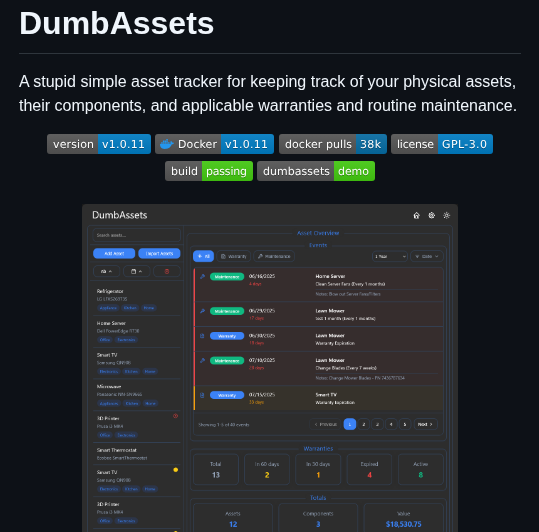Viewport: 539px width, 532px height.
Task: Click the red icon button beside the sort controls
Action: 167,271
